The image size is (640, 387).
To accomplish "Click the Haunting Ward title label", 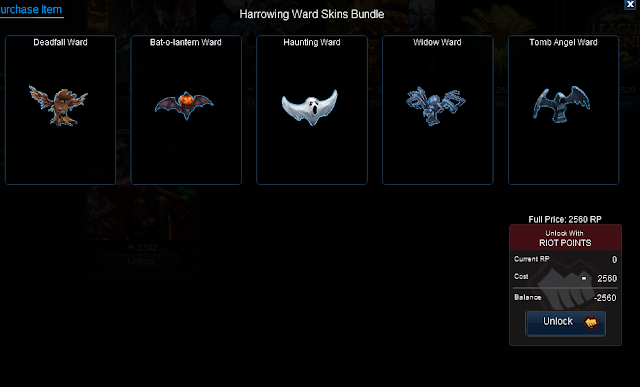I will click(x=312, y=42).
